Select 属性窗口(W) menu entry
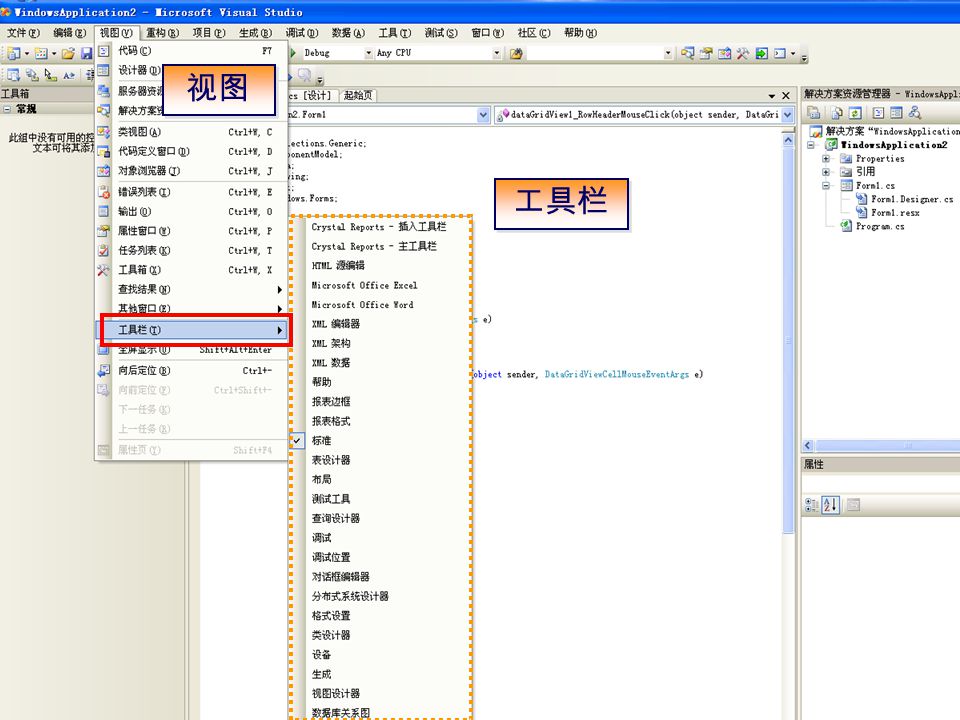The height and width of the screenshot is (720, 960). pyautogui.click(x=192, y=231)
